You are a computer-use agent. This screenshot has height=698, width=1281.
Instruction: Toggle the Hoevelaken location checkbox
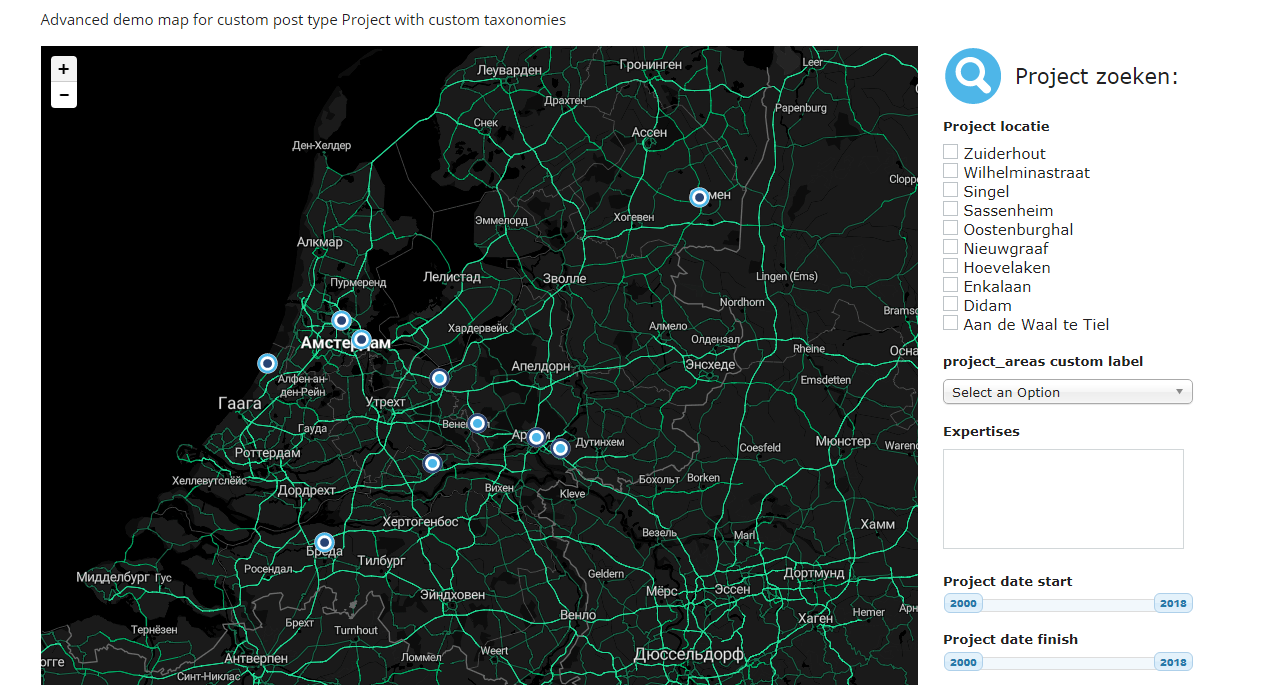951,266
